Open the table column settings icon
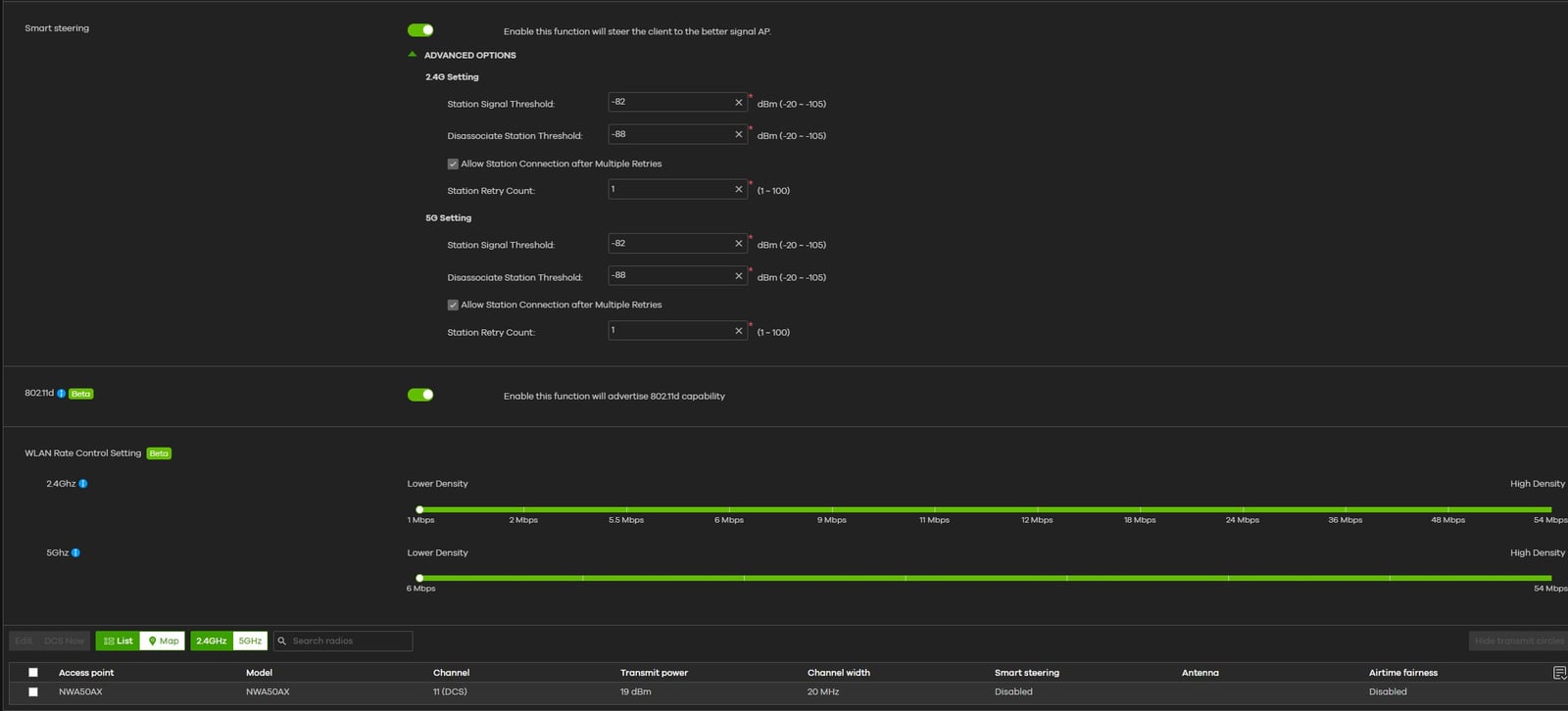This screenshot has width=1568, height=711. pos(1559,673)
